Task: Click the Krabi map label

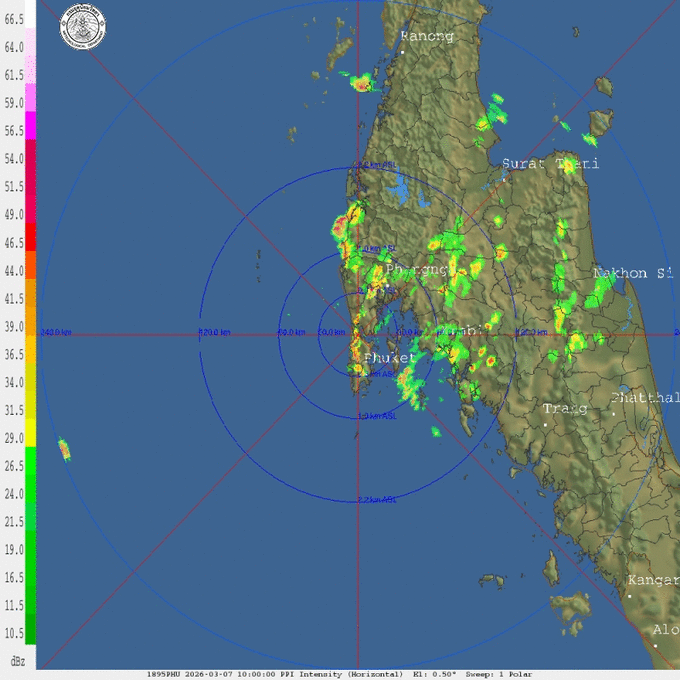Action: pyautogui.click(x=462, y=329)
